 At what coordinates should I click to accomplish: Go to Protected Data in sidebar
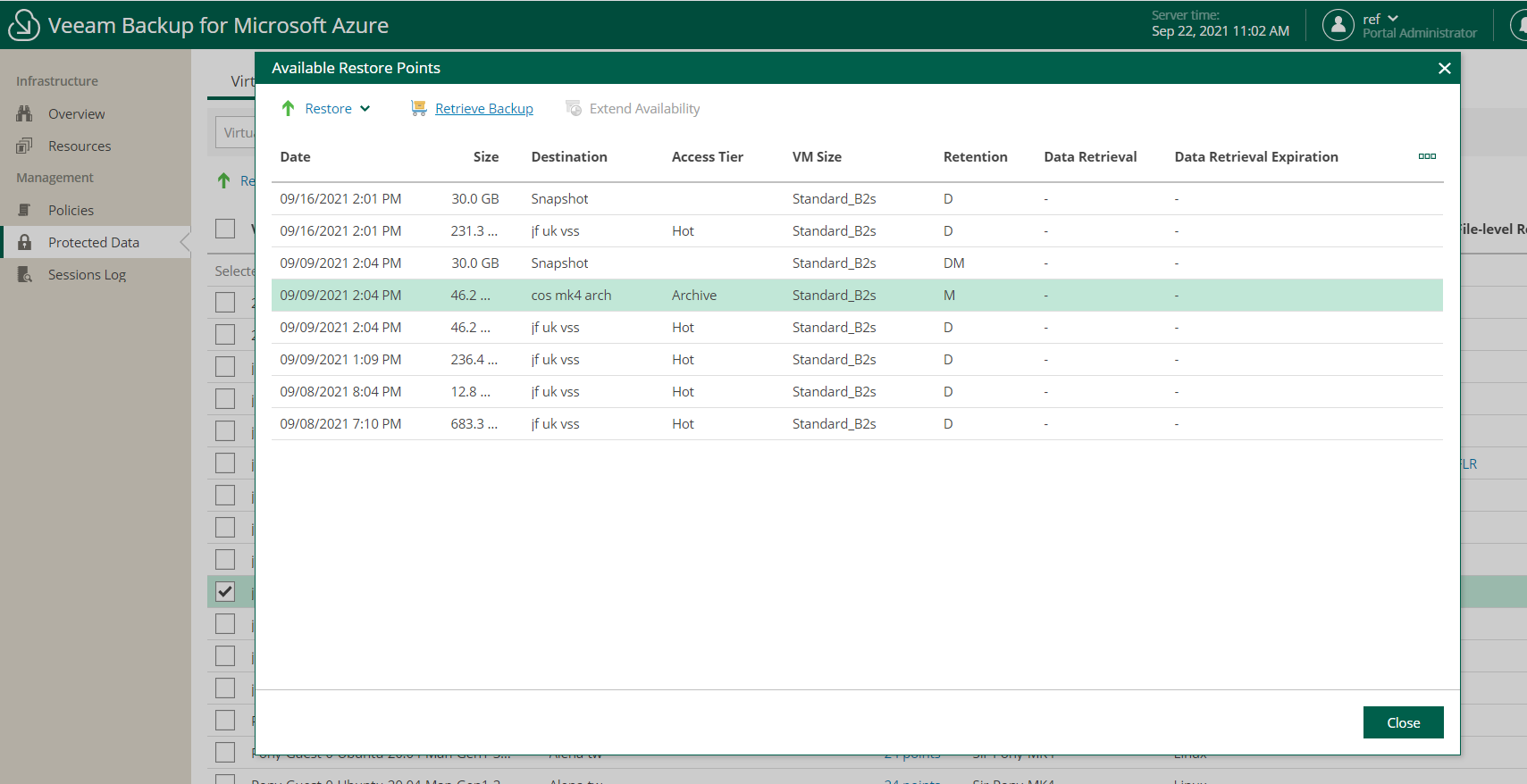point(94,242)
